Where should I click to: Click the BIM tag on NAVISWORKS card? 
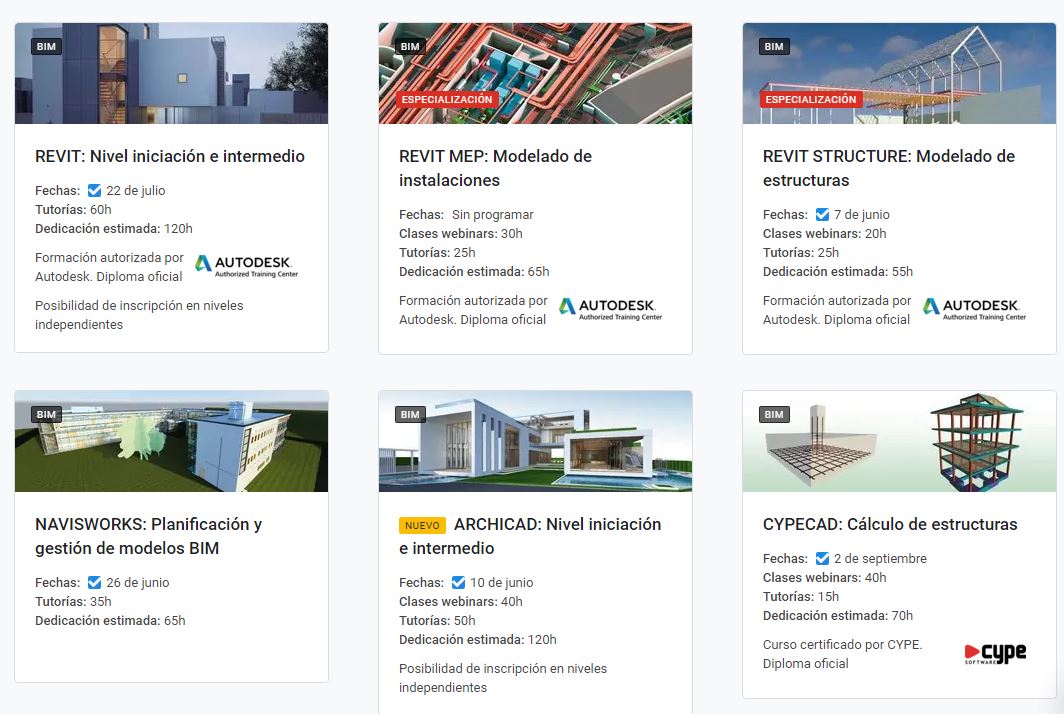click(46, 414)
